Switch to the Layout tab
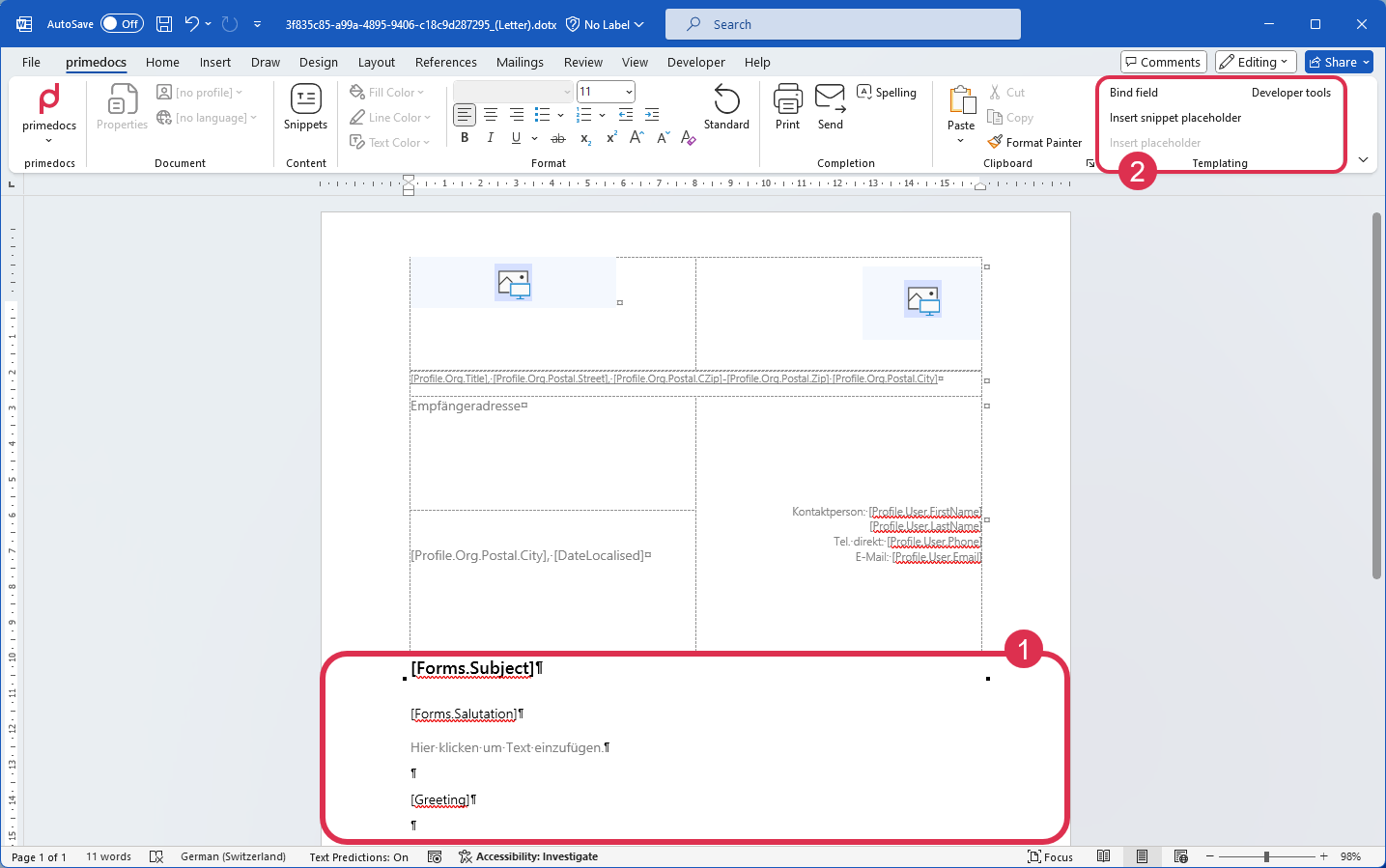Screen dimensions: 1386x868 377,62
